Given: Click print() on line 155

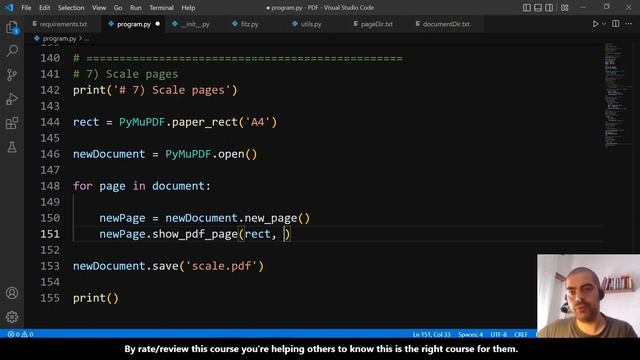Looking at the screenshot, I should pyautogui.click(x=96, y=298).
